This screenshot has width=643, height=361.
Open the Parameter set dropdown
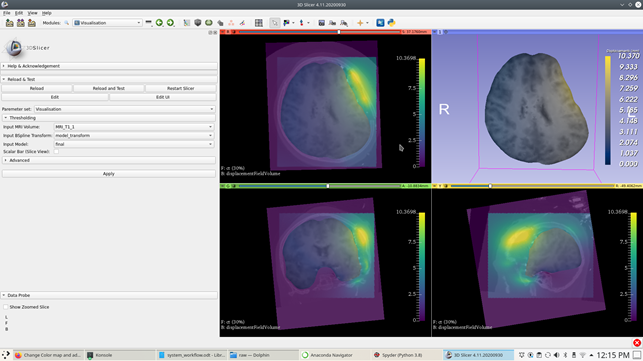click(124, 109)
